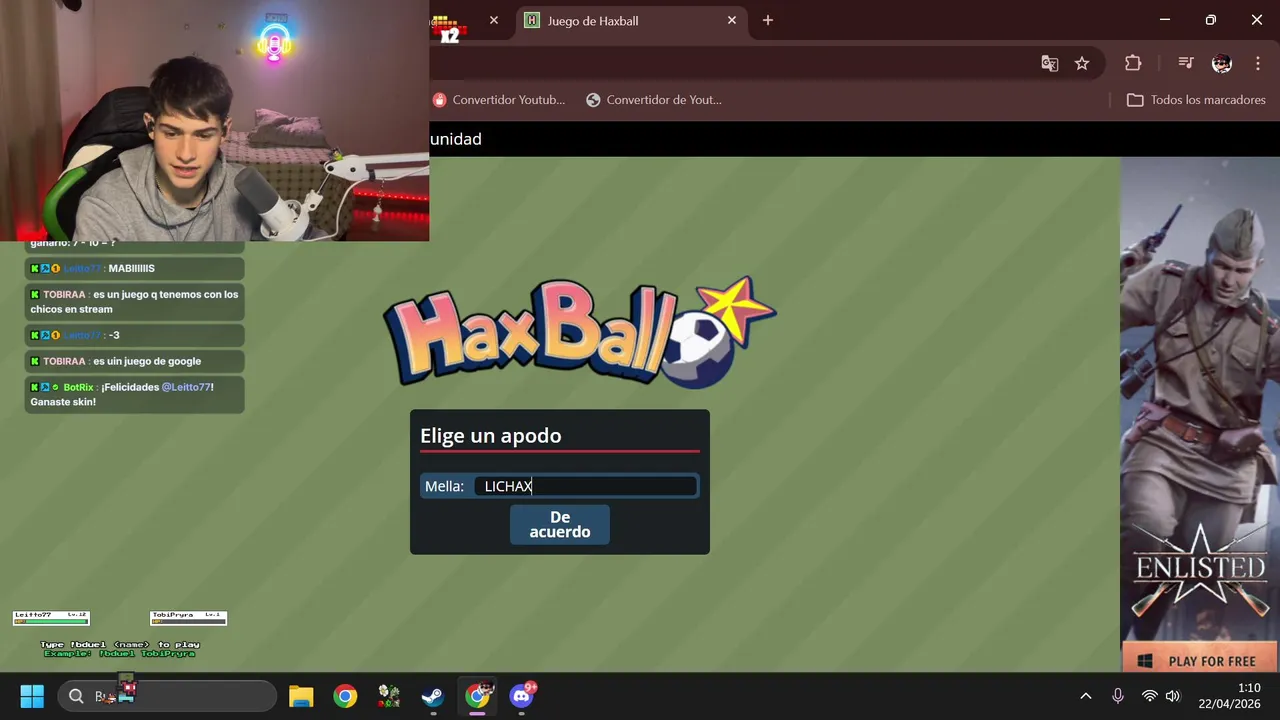Screen dimensions: 1280x720
Task: Open Wi-Fi network settings in tray
Action: [x=1150, y=696]
